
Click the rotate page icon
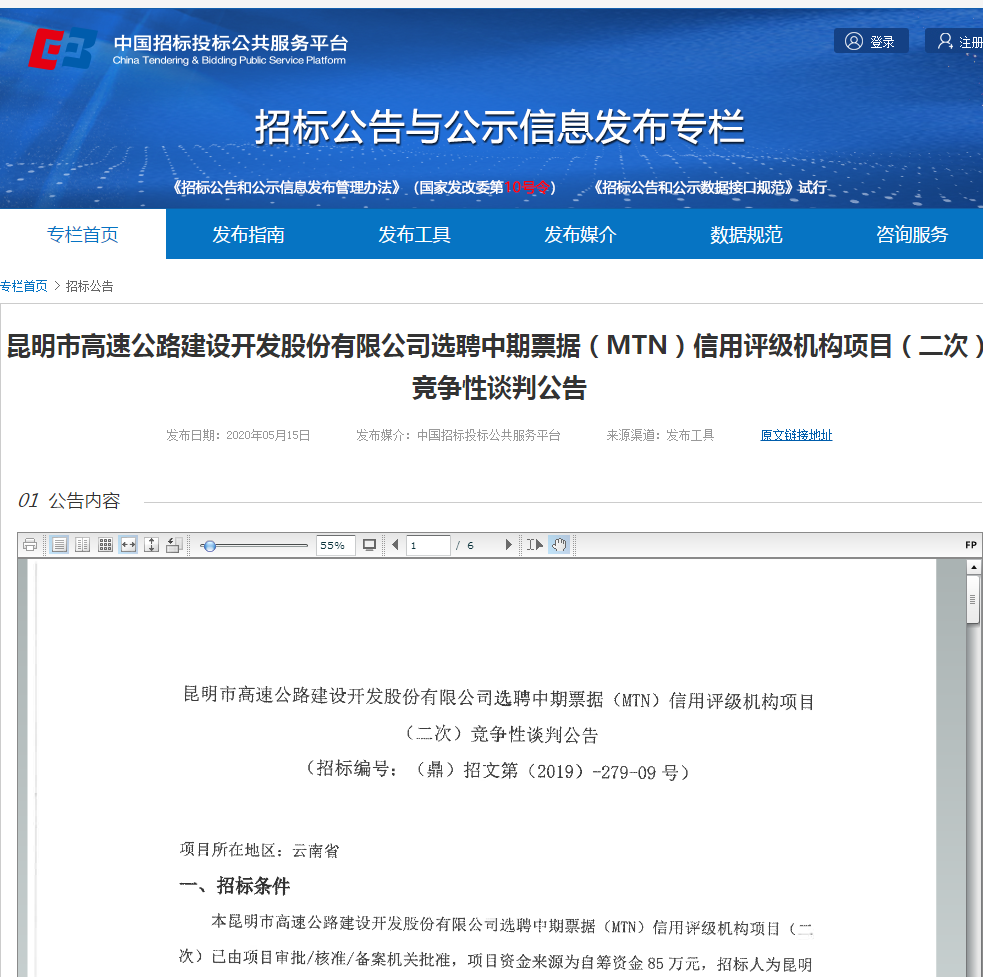click(x=172, y=544)
